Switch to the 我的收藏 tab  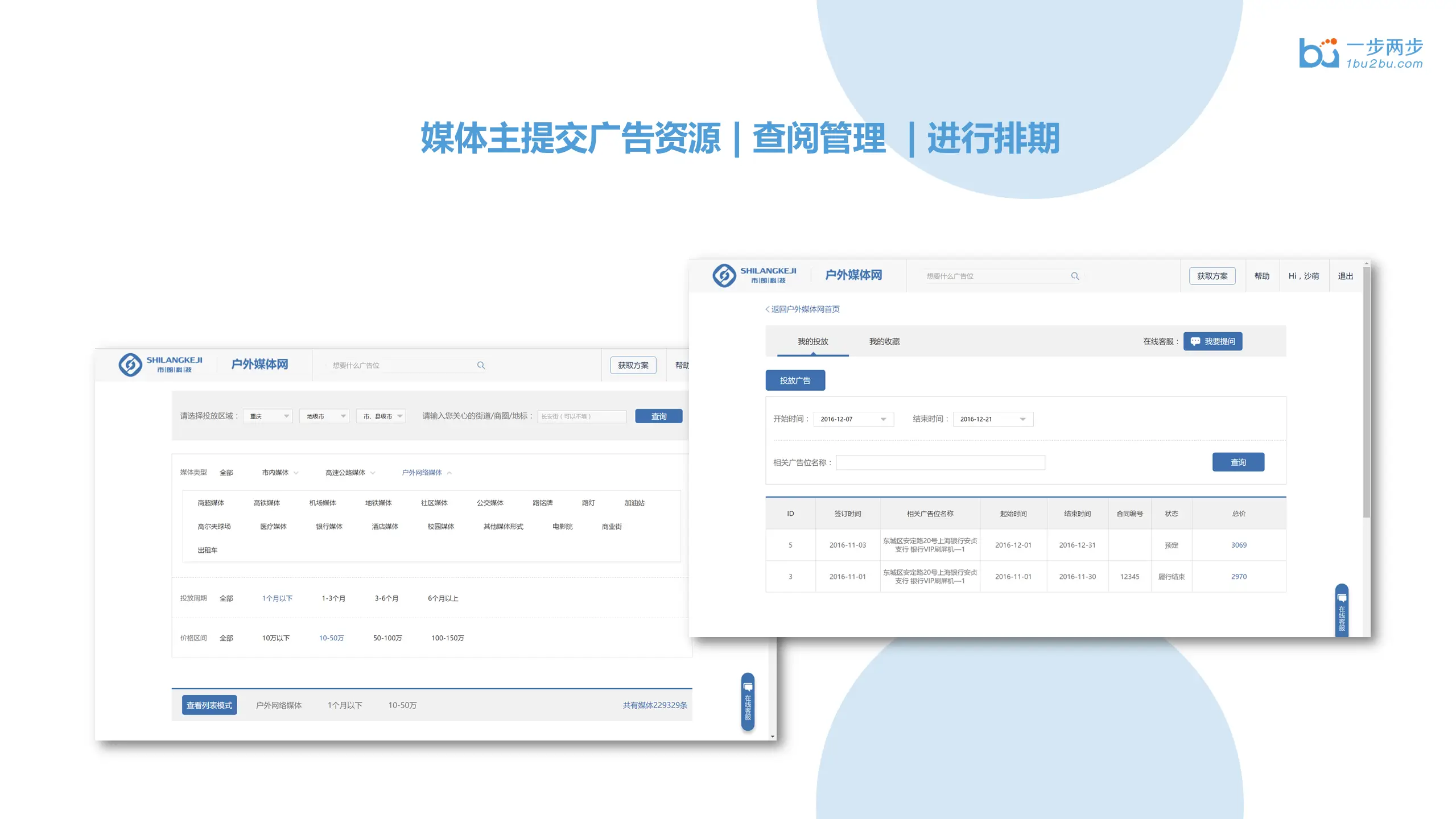884,341
